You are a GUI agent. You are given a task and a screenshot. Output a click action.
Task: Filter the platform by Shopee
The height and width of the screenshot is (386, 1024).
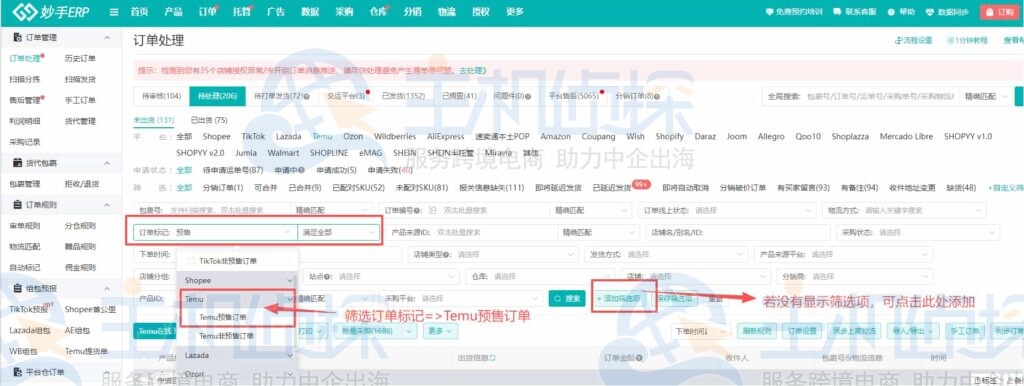[x=216, y=137]
